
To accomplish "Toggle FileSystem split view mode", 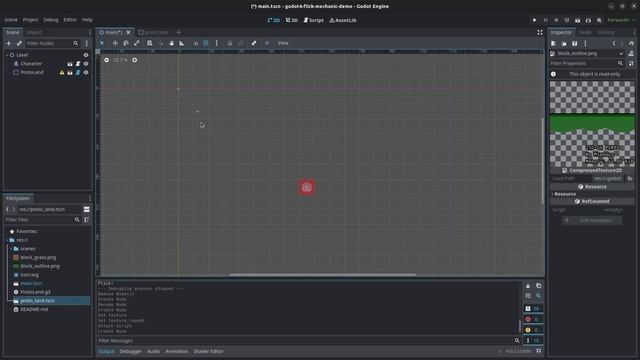I will tap(87, 209).
